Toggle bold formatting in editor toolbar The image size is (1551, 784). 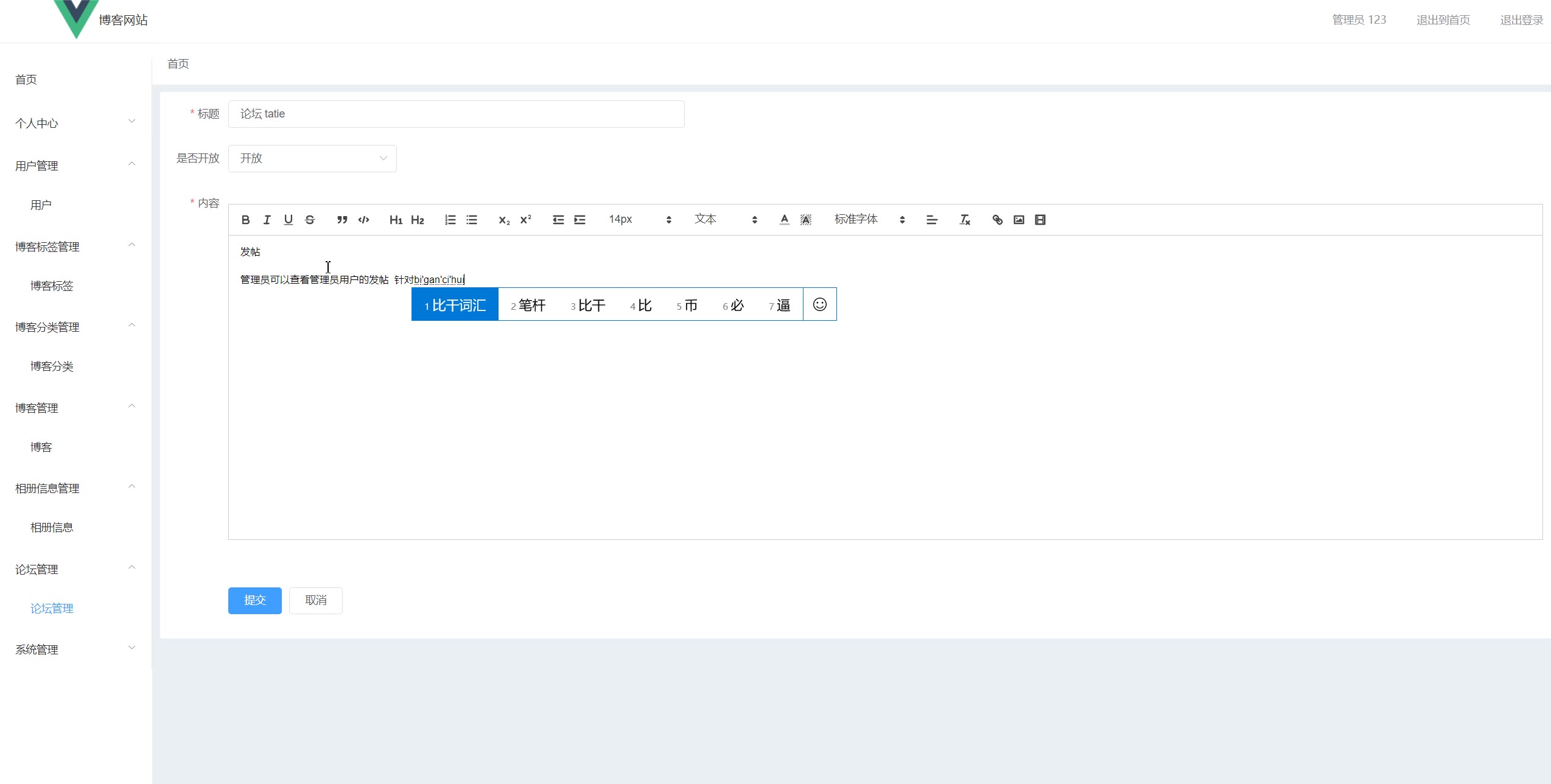[x=245, y=220]
